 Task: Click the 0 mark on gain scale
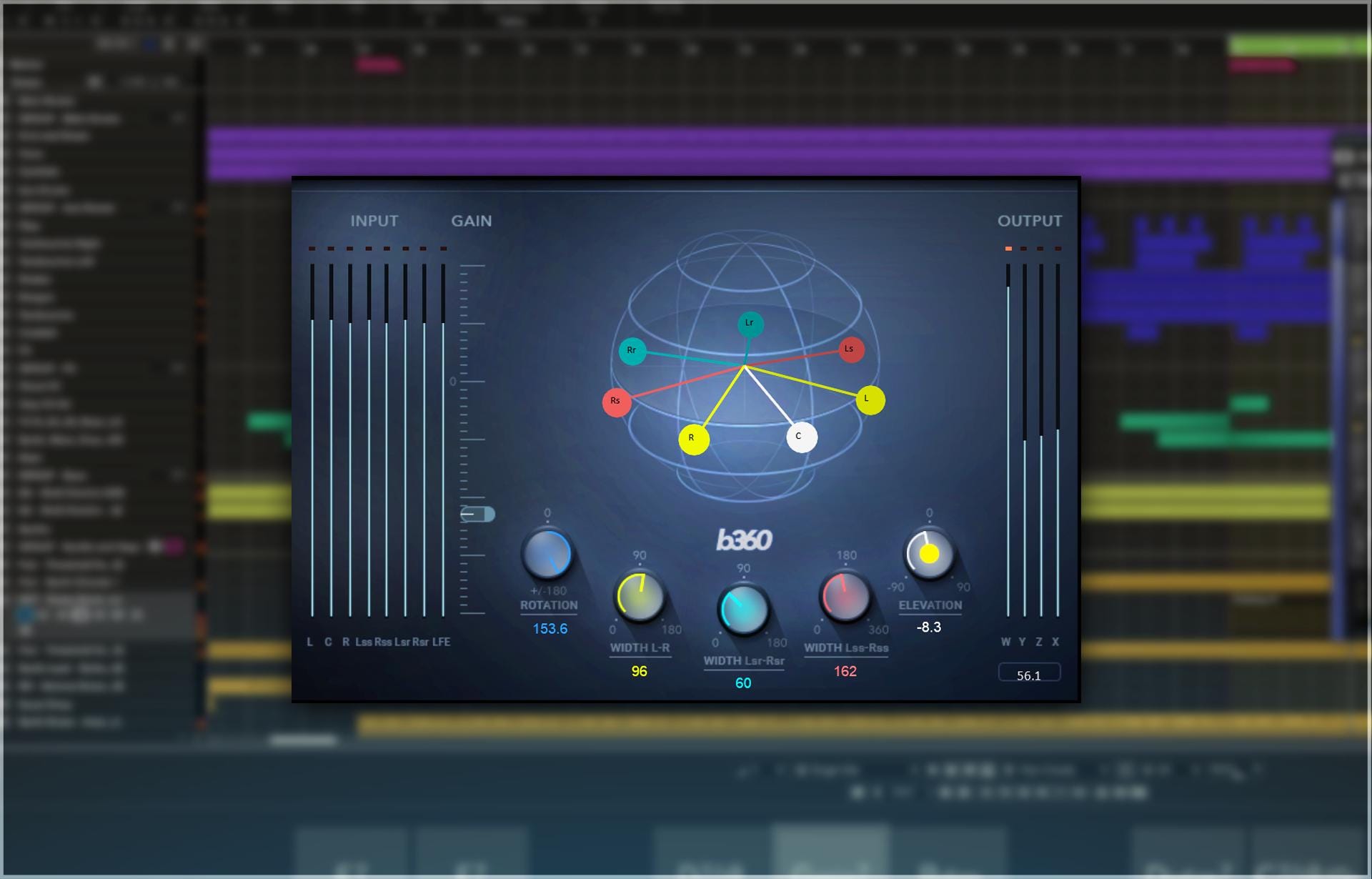tap(452, 382)
